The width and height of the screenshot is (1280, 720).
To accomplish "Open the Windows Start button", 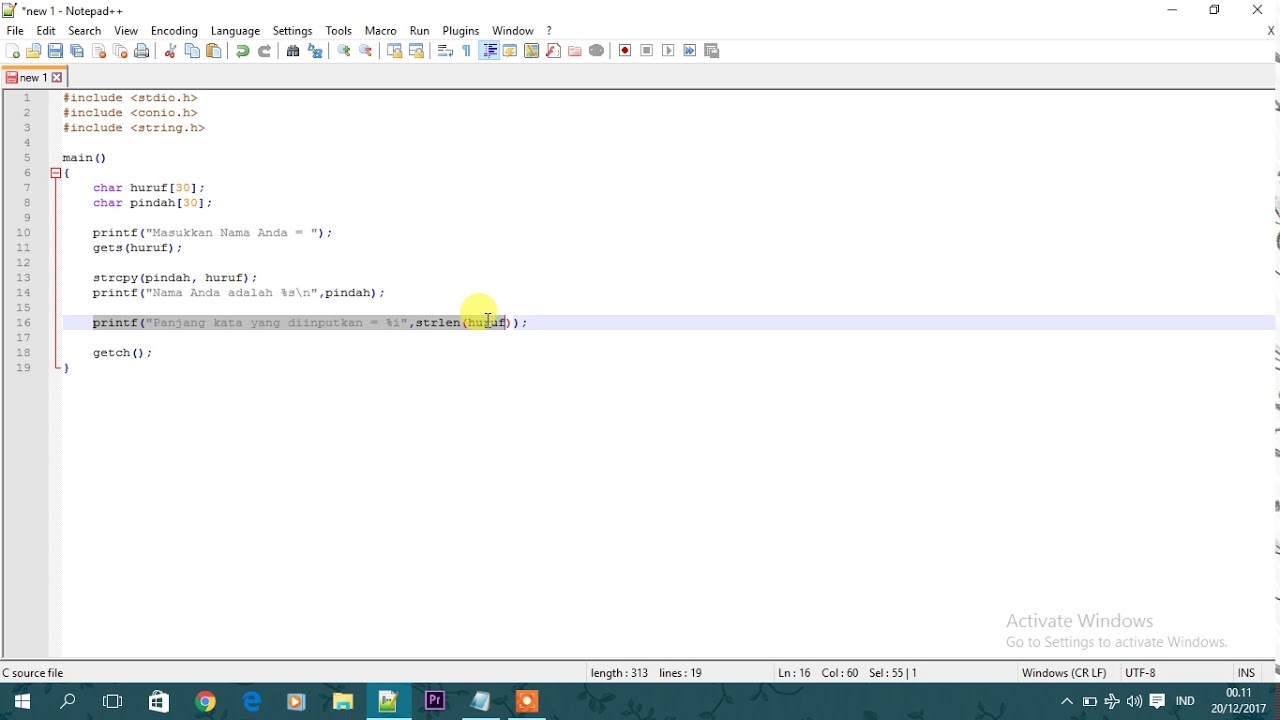I will pos(22,701).
